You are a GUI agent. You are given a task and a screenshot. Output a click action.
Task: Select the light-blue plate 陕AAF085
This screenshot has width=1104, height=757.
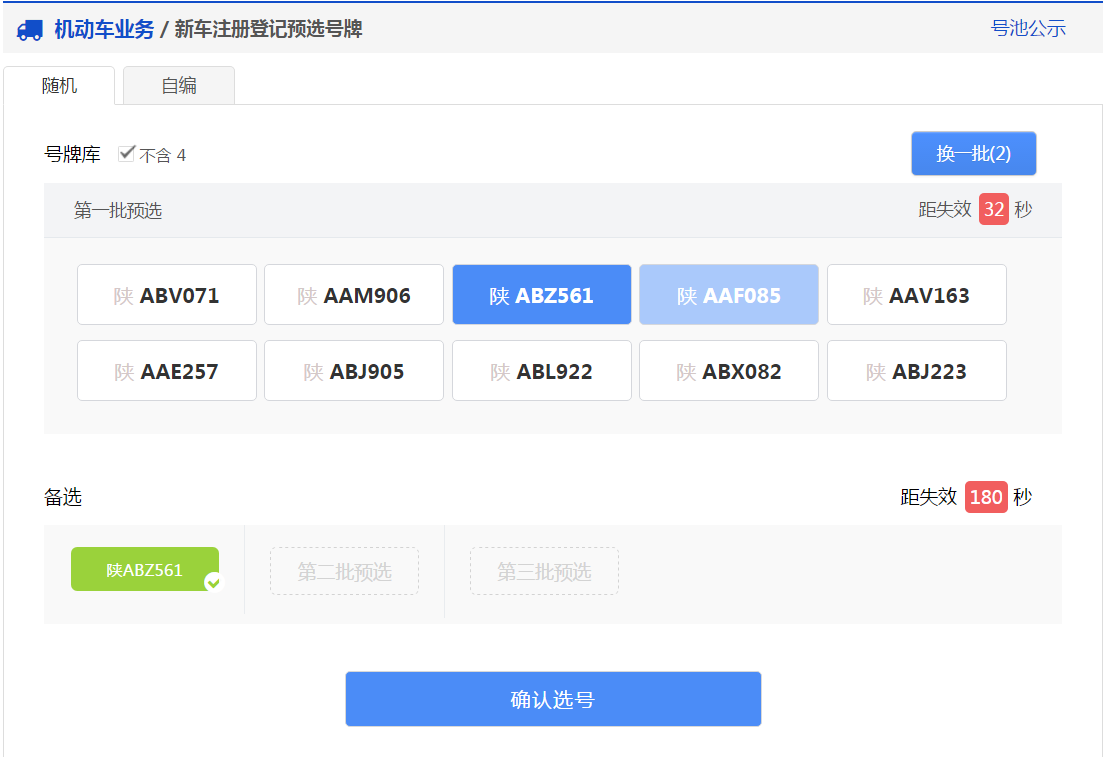point(728,294)
